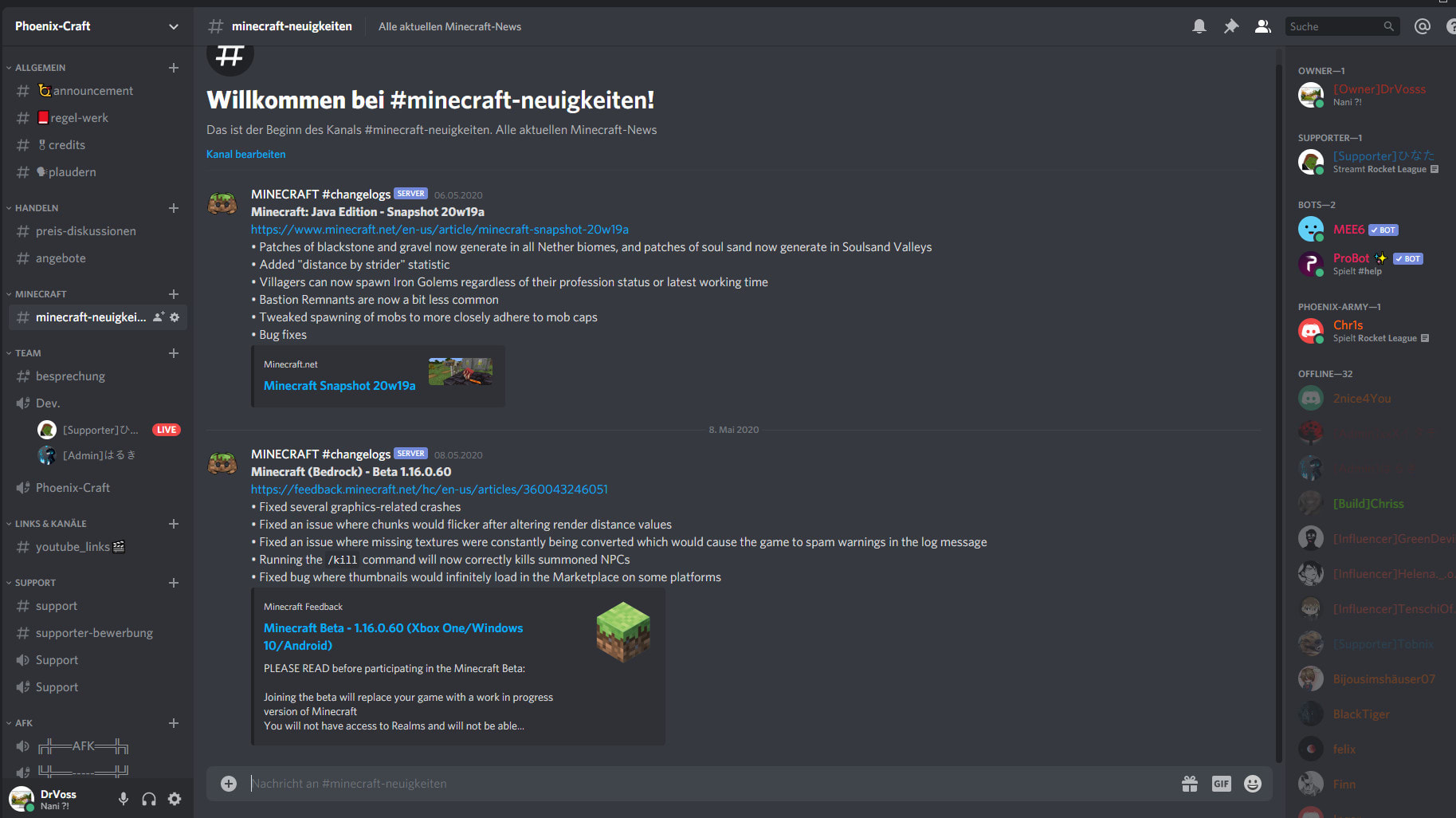The image size is (1456, 818).
Task: Open the GIF picker
Action: tap(1221, 784)
